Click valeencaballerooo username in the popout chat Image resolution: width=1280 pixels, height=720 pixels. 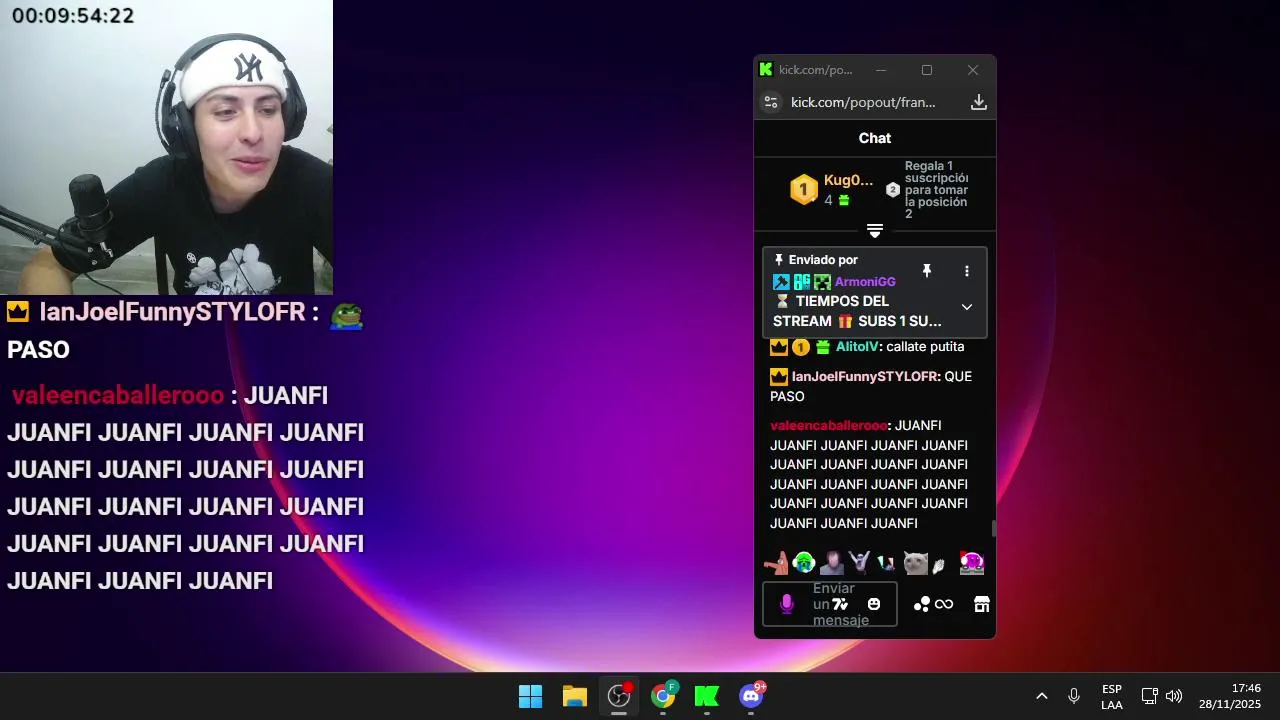828,426
